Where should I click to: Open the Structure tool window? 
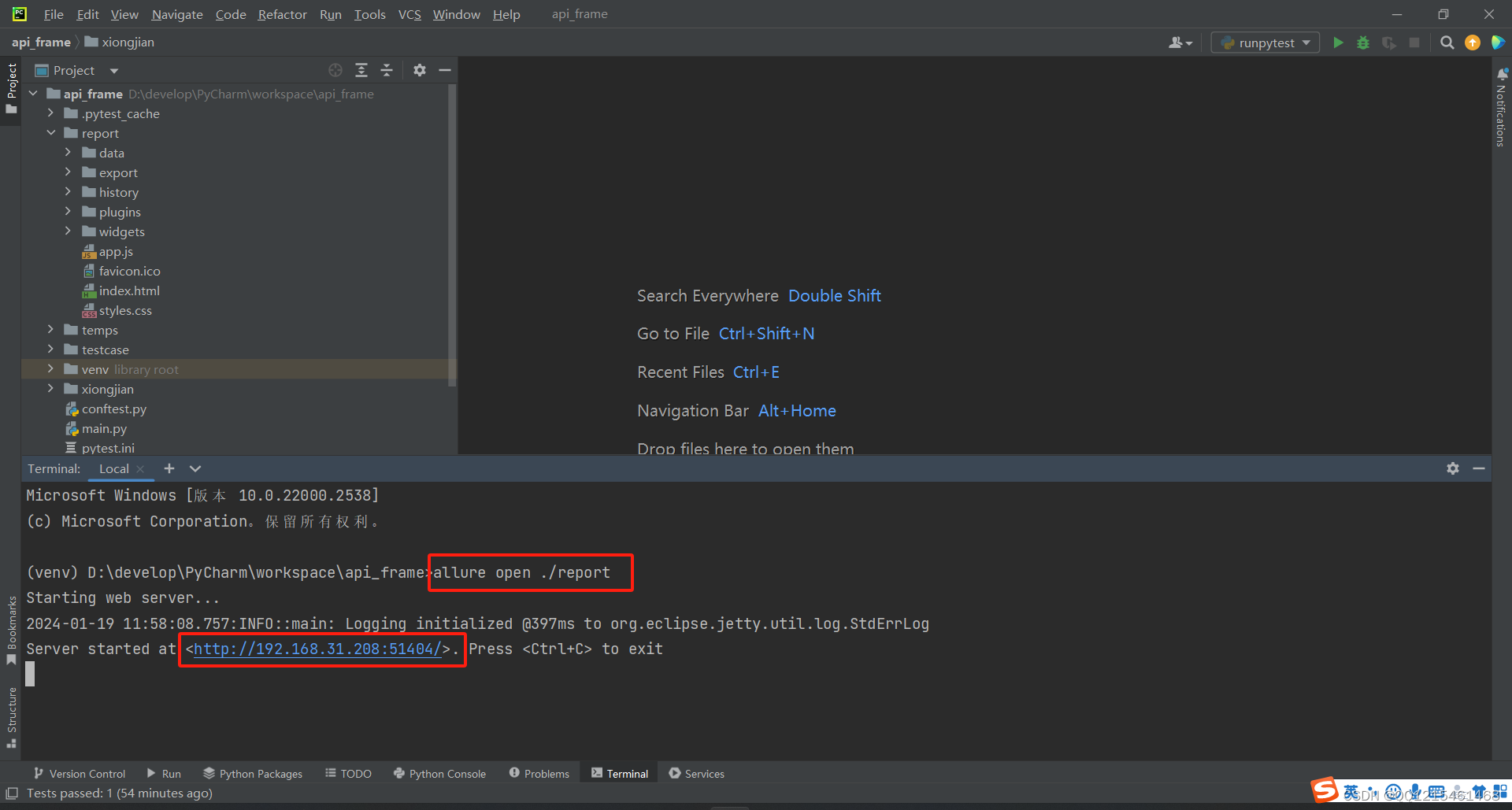11,717
